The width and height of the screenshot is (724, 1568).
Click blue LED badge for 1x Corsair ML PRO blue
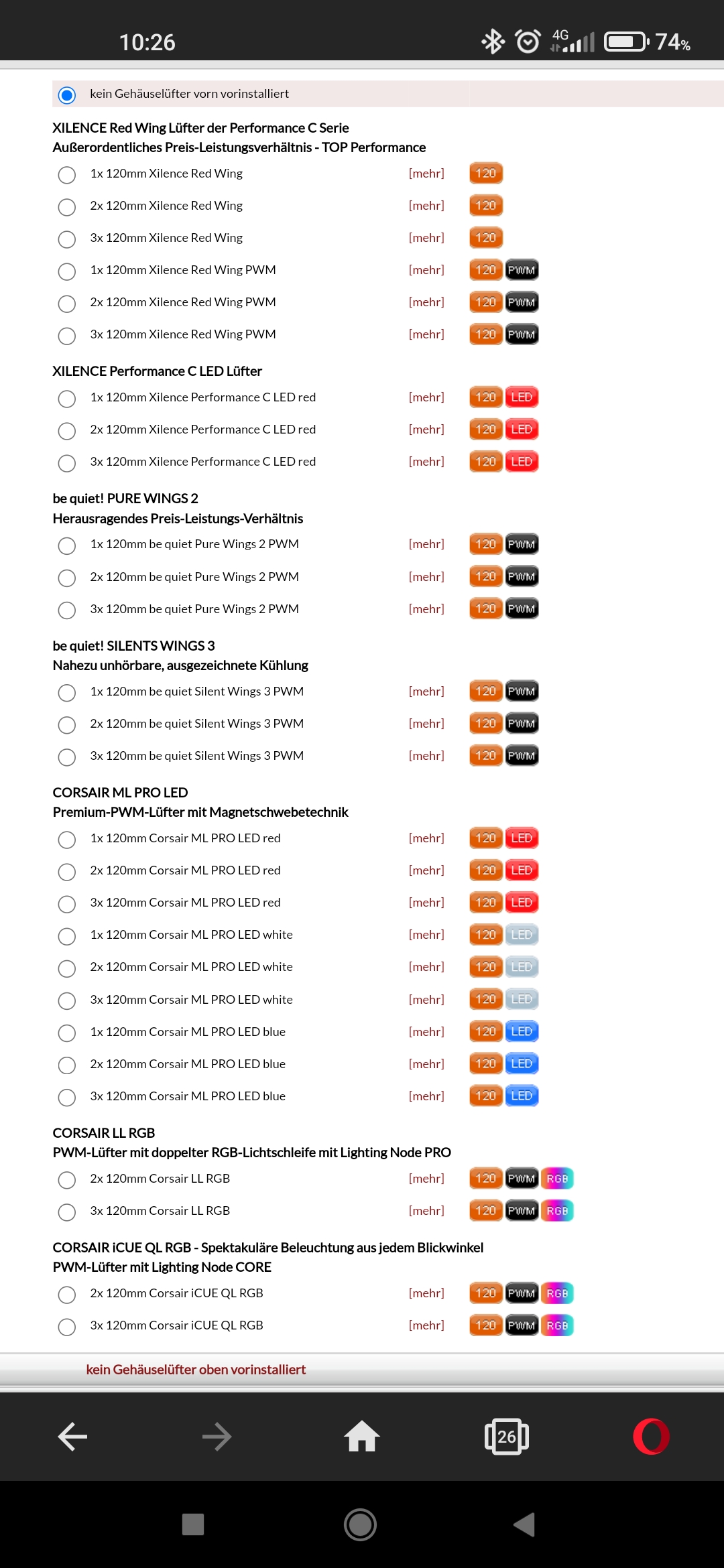click(x=522, y=1032)
